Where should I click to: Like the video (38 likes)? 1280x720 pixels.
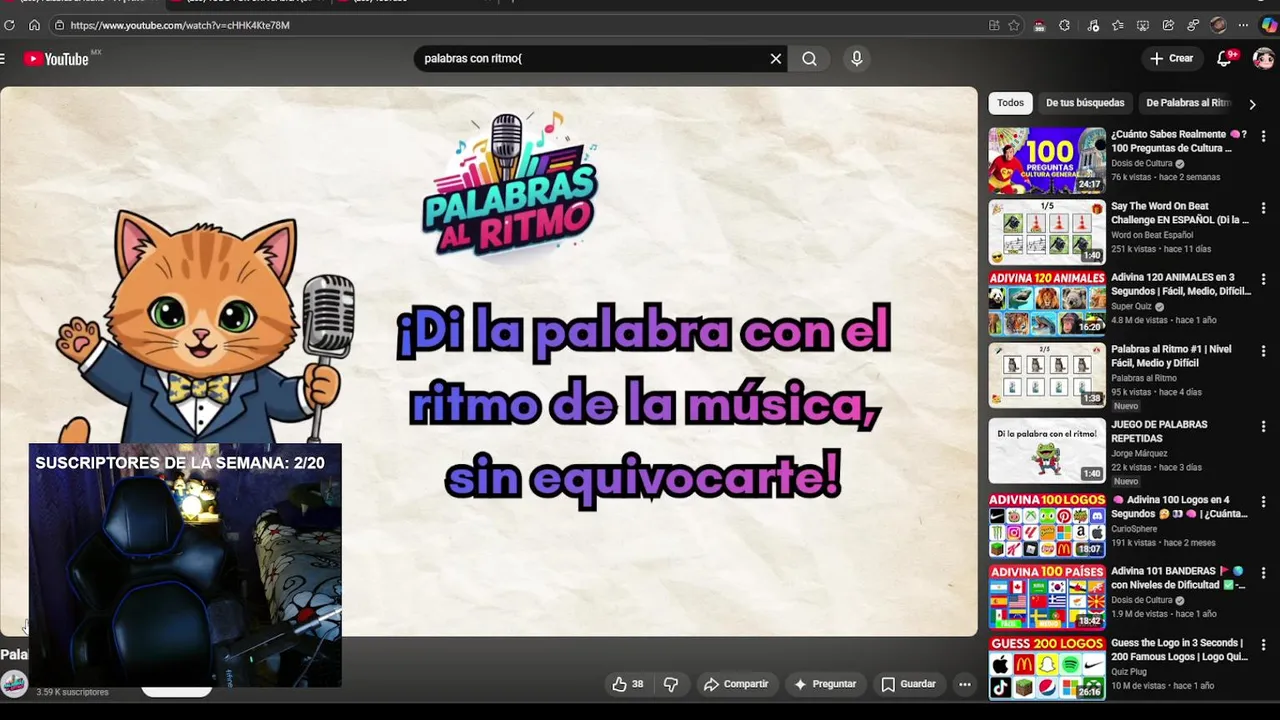tap(627, 684)
